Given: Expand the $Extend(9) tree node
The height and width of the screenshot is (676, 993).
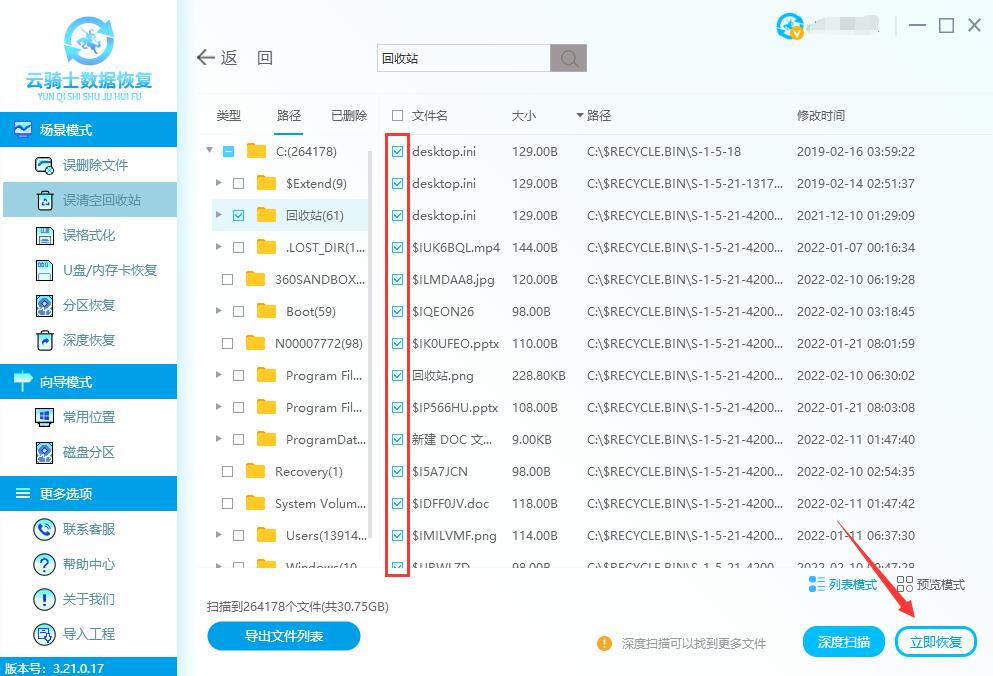Looking at the screenshot, I should pos(218,182).
